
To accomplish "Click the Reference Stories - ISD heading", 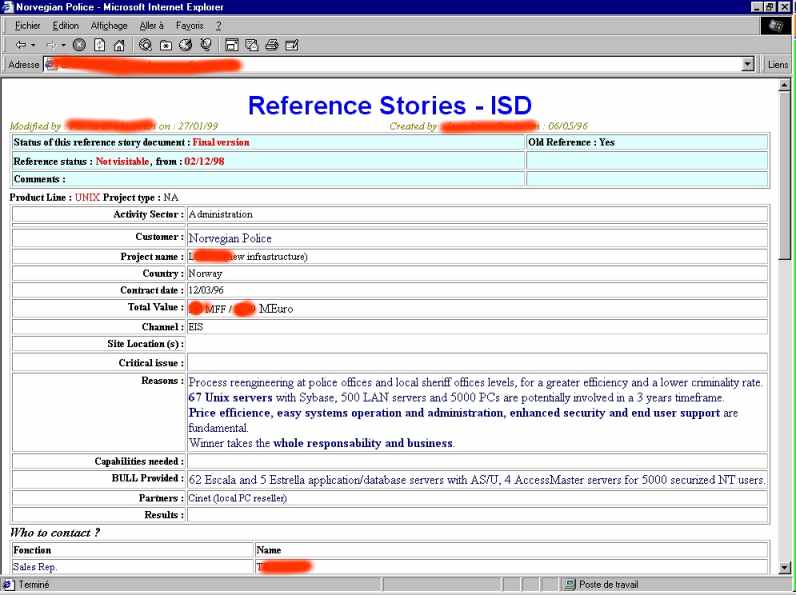I will click(x=389, y=106).
